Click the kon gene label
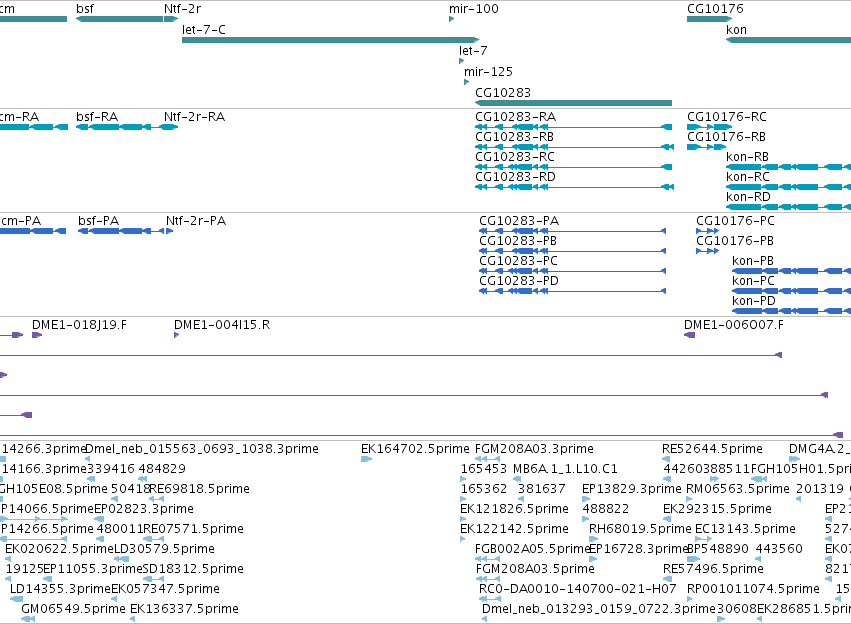851x624 pixels. 736,30
